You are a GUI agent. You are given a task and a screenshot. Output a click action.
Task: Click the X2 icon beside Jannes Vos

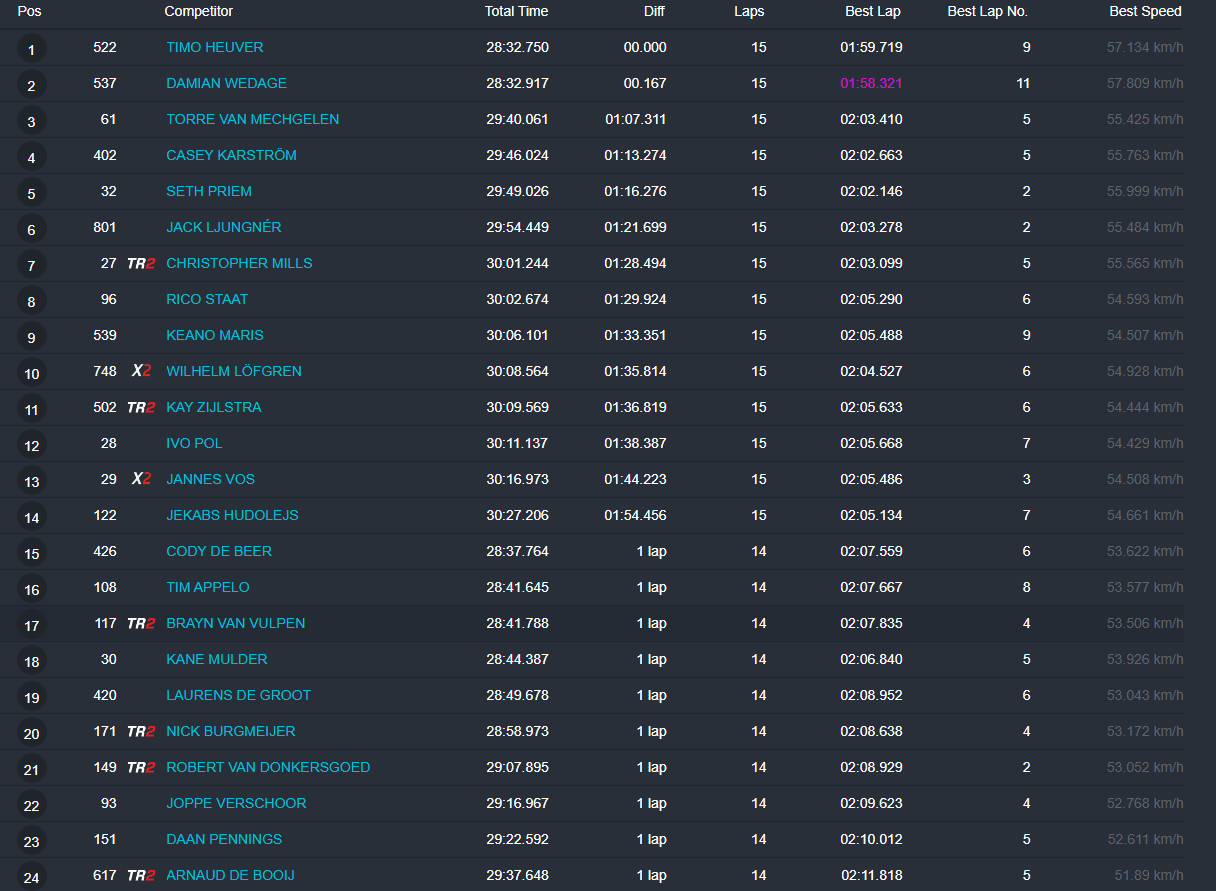(141, 479)
